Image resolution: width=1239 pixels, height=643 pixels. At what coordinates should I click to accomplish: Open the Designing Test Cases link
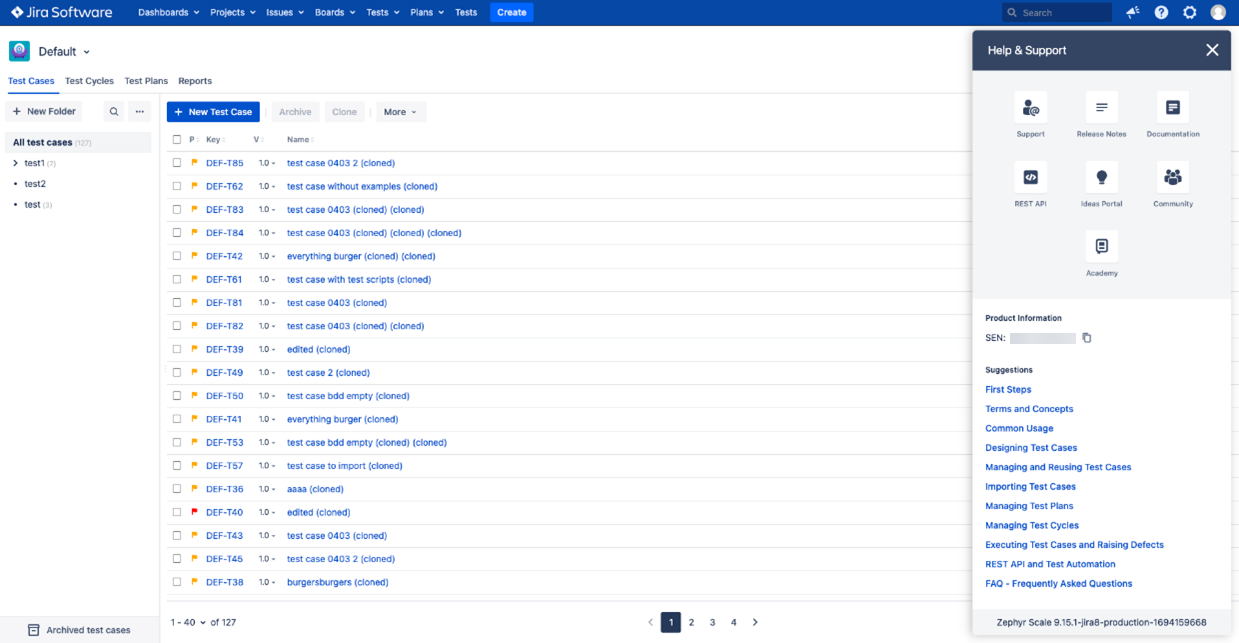[x=1031, y=448]
